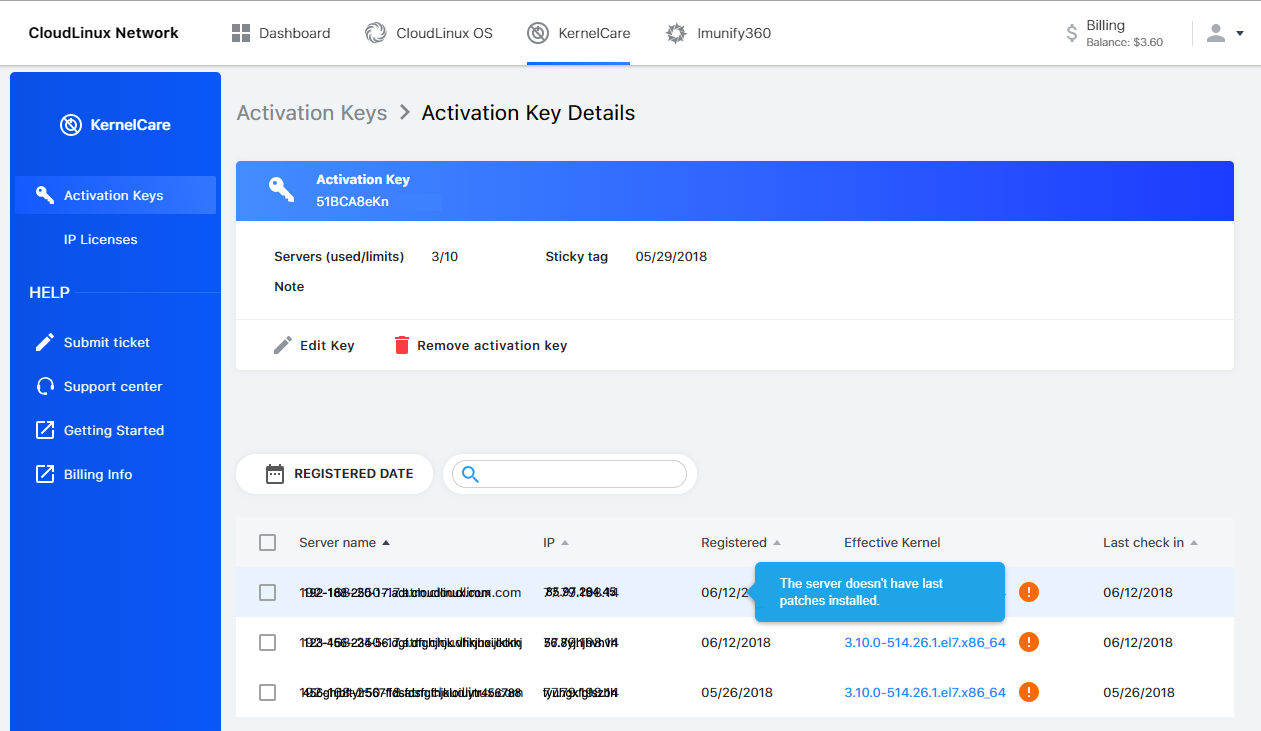Click Edit Key button

tap(314, 345)
